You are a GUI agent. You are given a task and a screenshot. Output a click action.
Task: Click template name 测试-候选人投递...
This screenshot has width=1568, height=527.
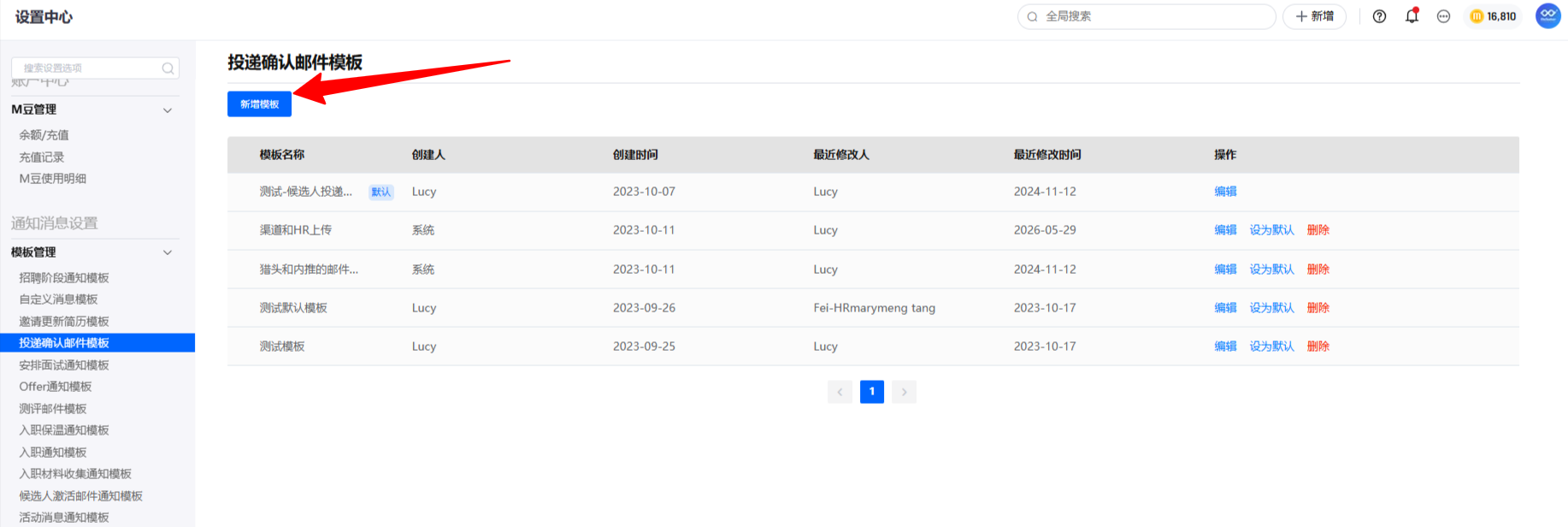(x=305, y=192)
